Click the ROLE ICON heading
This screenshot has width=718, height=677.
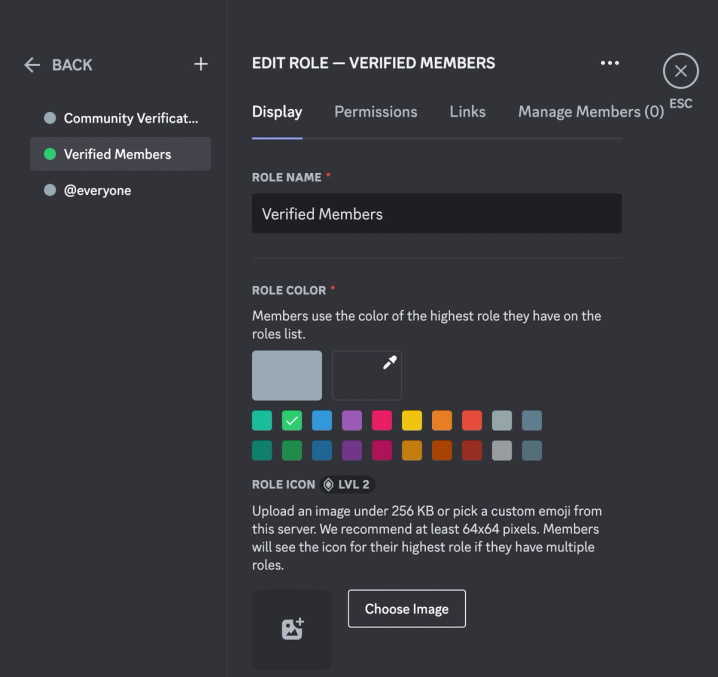coord(283,485)
